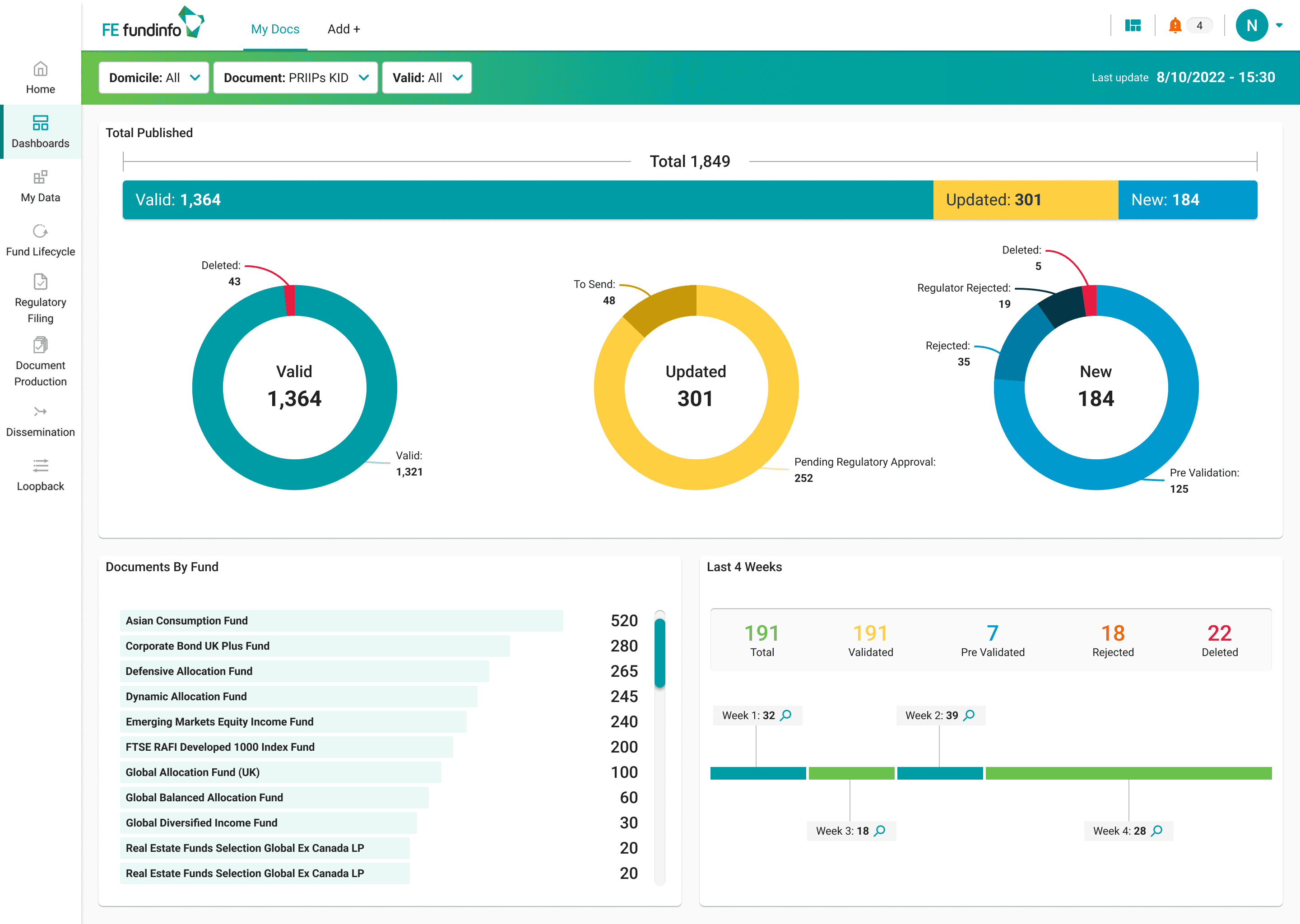Inspect Week 4 with magnifier icon
The height and width of the screenshot is (924, 1300).
1157,831
